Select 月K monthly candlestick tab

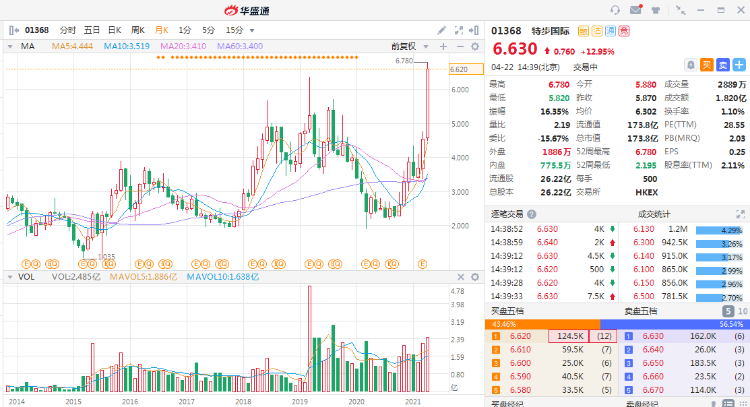162,30
